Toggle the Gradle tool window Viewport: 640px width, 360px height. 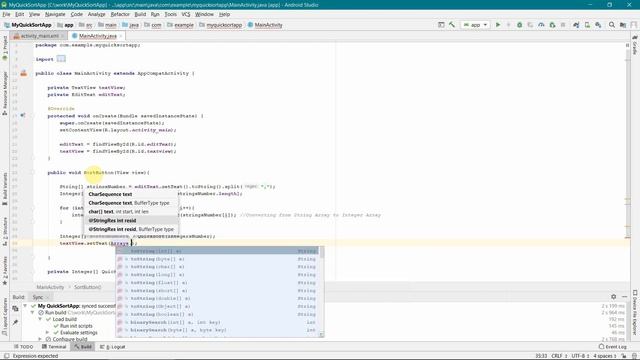point(635,45)
